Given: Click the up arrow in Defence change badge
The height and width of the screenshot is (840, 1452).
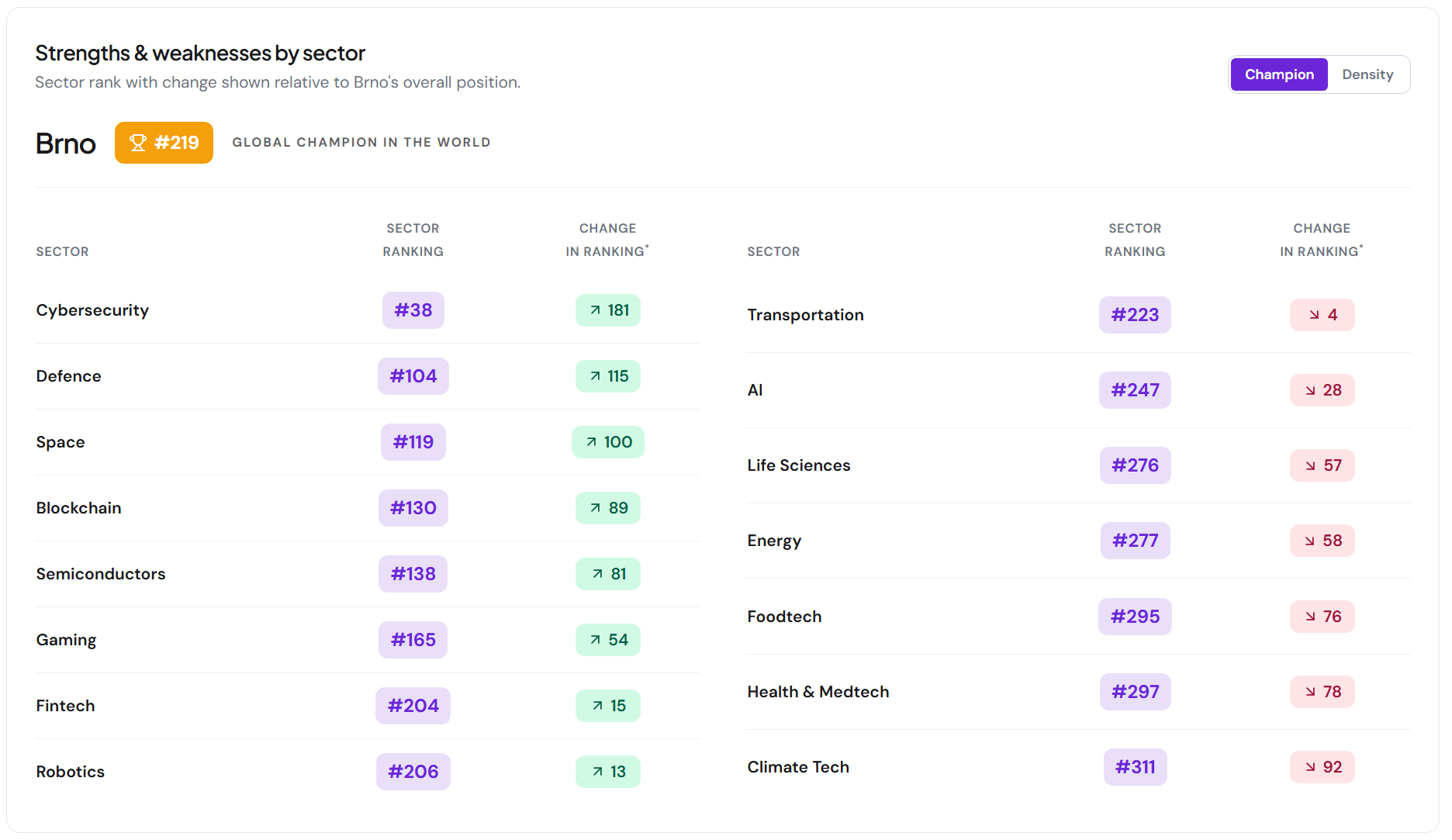Looking at the screenshot, I should tap(595, 376).
